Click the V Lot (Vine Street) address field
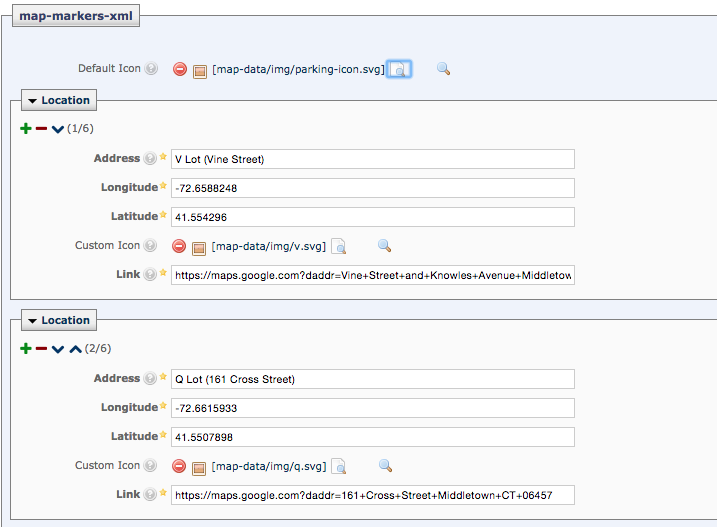This screenshot has width=717, height=527. [x=373, y=159]
